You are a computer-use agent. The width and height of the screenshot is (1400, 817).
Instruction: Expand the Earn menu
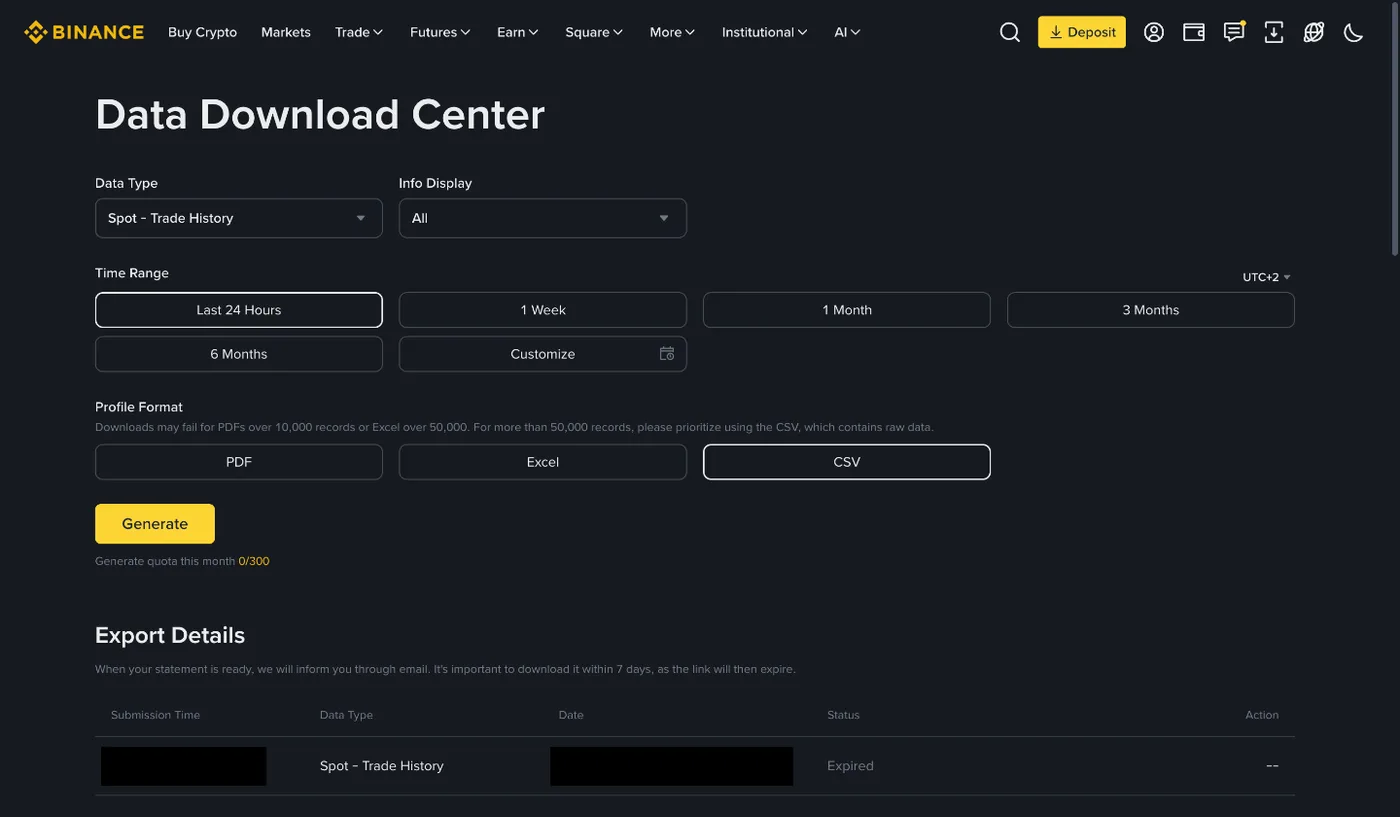pos(518,32)
